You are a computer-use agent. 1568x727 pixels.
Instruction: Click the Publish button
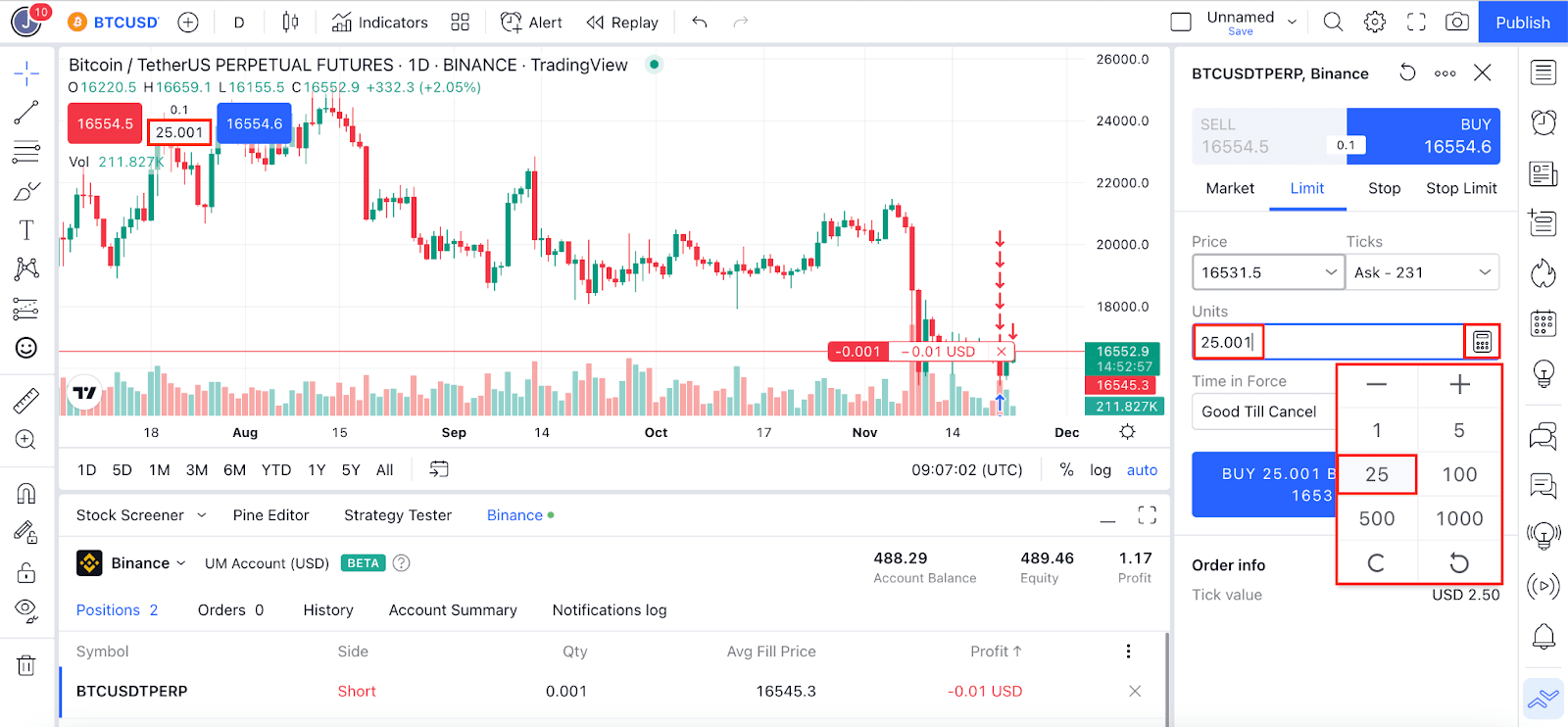click(x=1523, y=23)
